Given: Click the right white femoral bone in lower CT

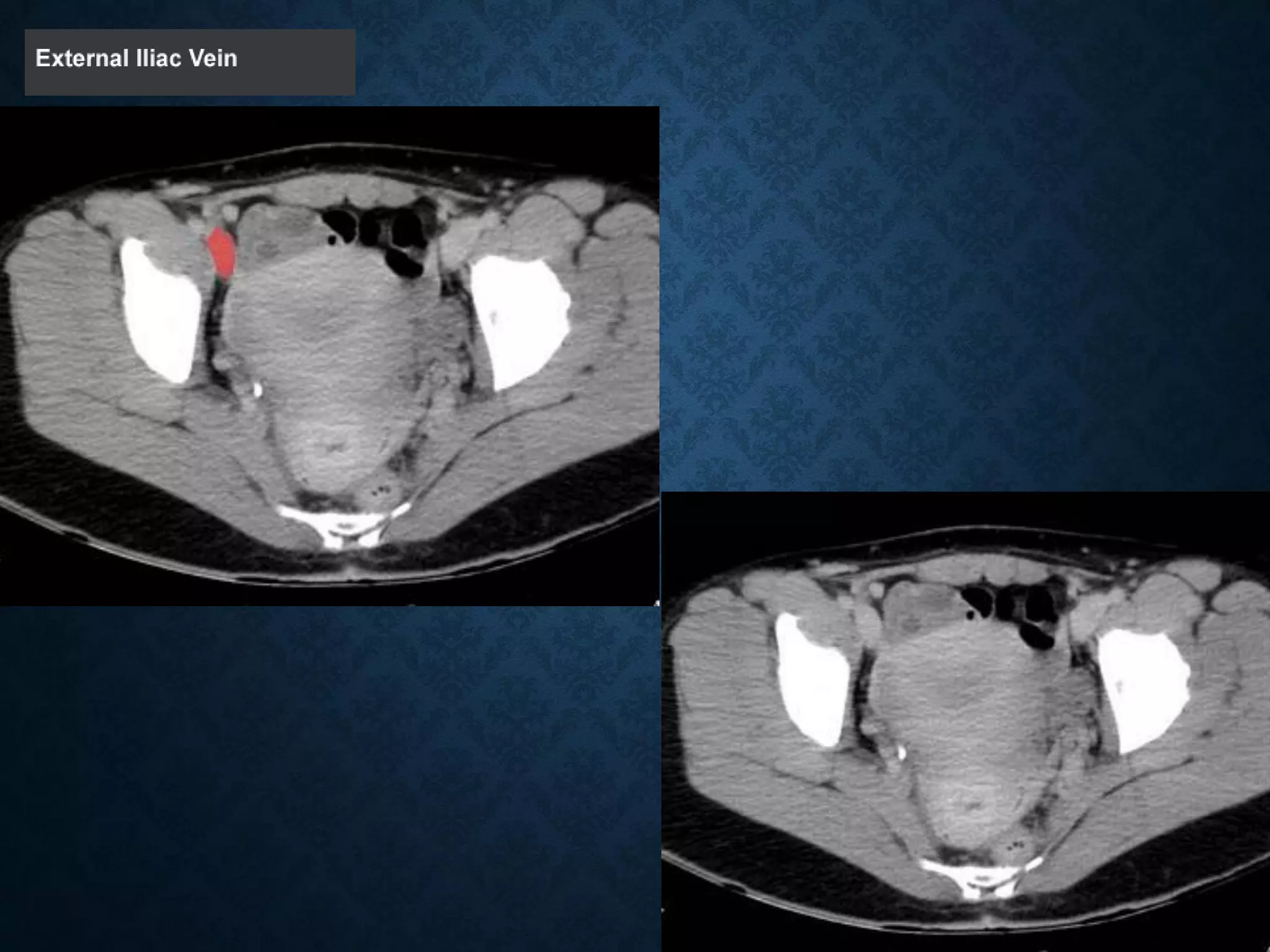Looking at the screenshot, I should 1144,688.
